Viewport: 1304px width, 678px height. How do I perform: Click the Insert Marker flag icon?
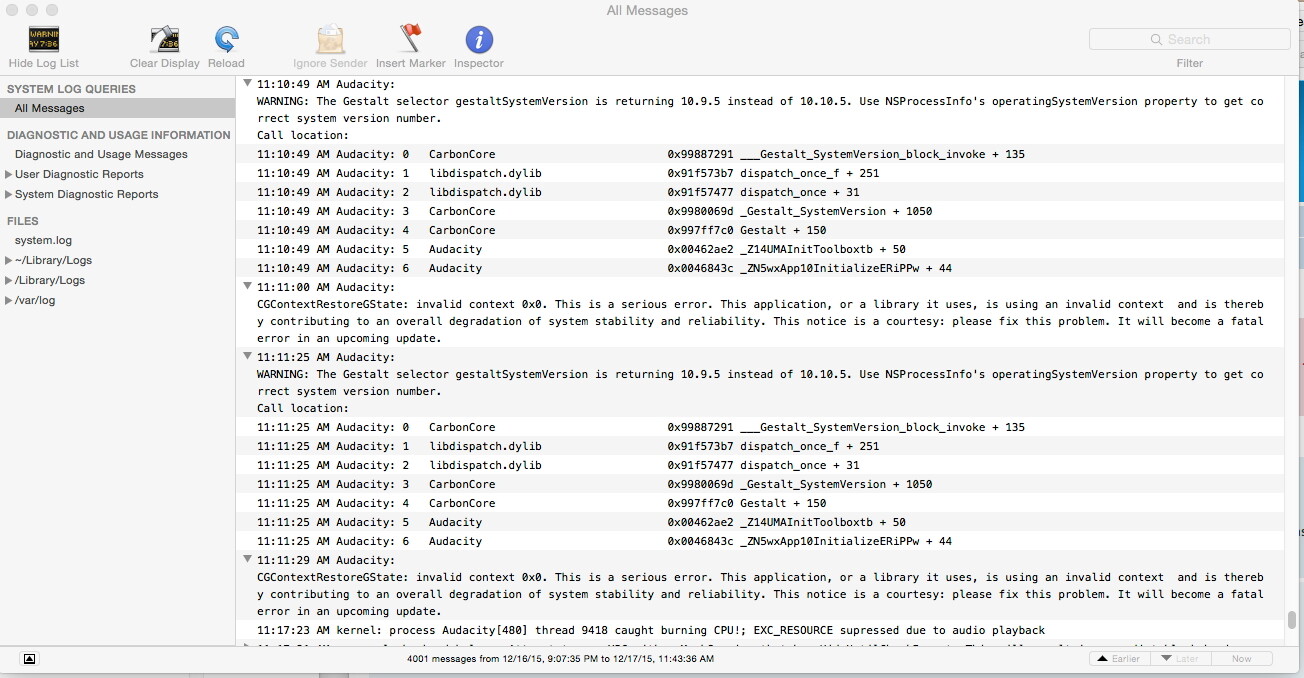[410, 39]
